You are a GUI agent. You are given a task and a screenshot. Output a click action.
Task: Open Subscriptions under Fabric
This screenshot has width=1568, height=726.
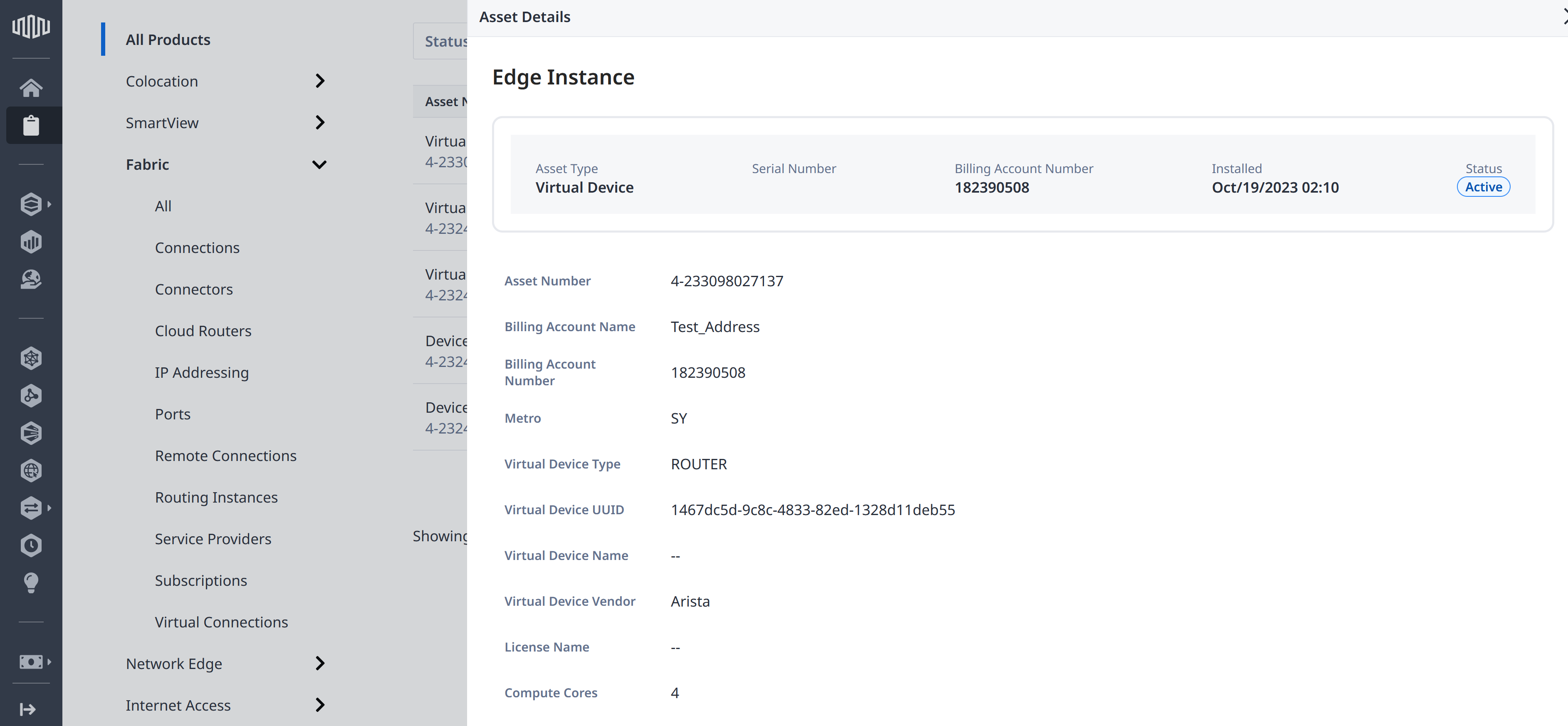click(201, 580)
